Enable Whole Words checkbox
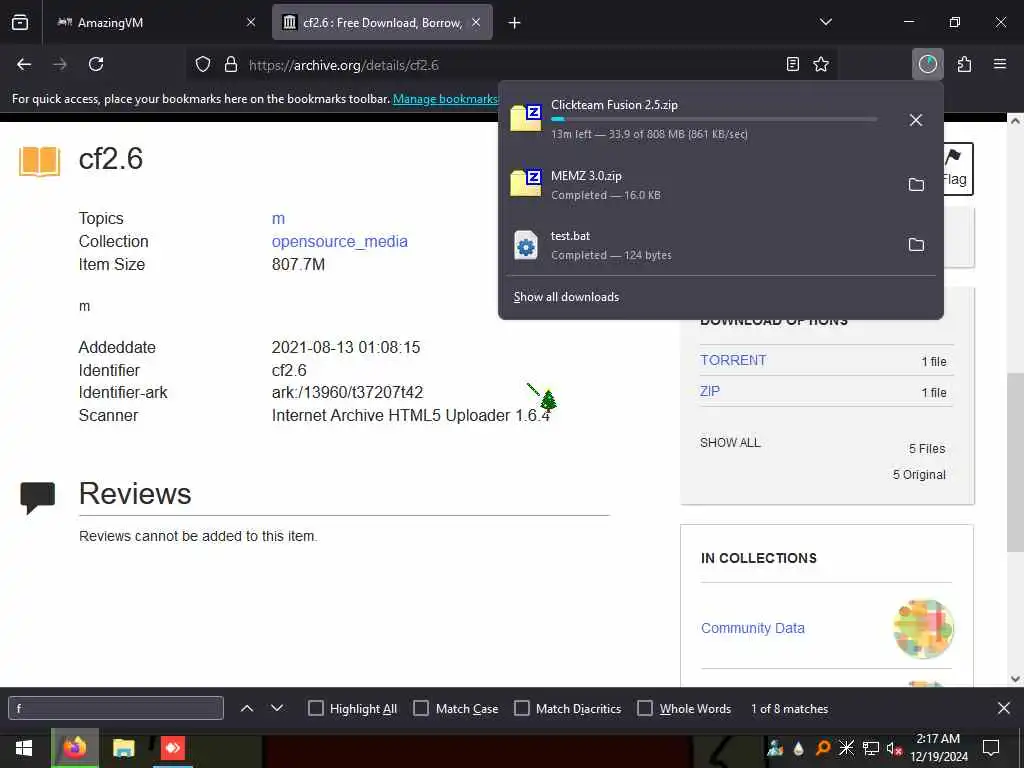Image resolution: width=1024 pixels, height=768 pixels. click(x=645, y=709)
